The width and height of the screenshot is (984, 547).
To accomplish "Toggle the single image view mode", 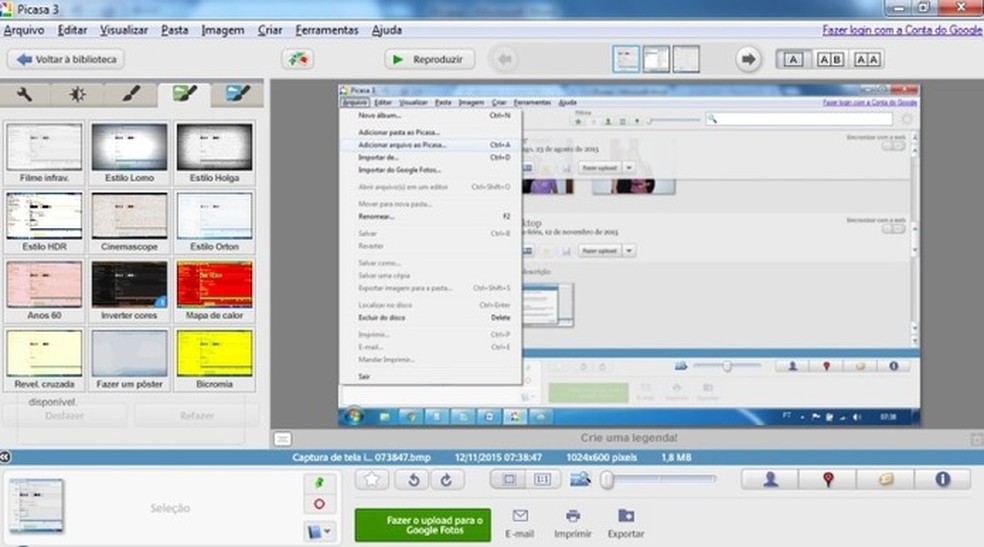I will click(x=627, y=60).
